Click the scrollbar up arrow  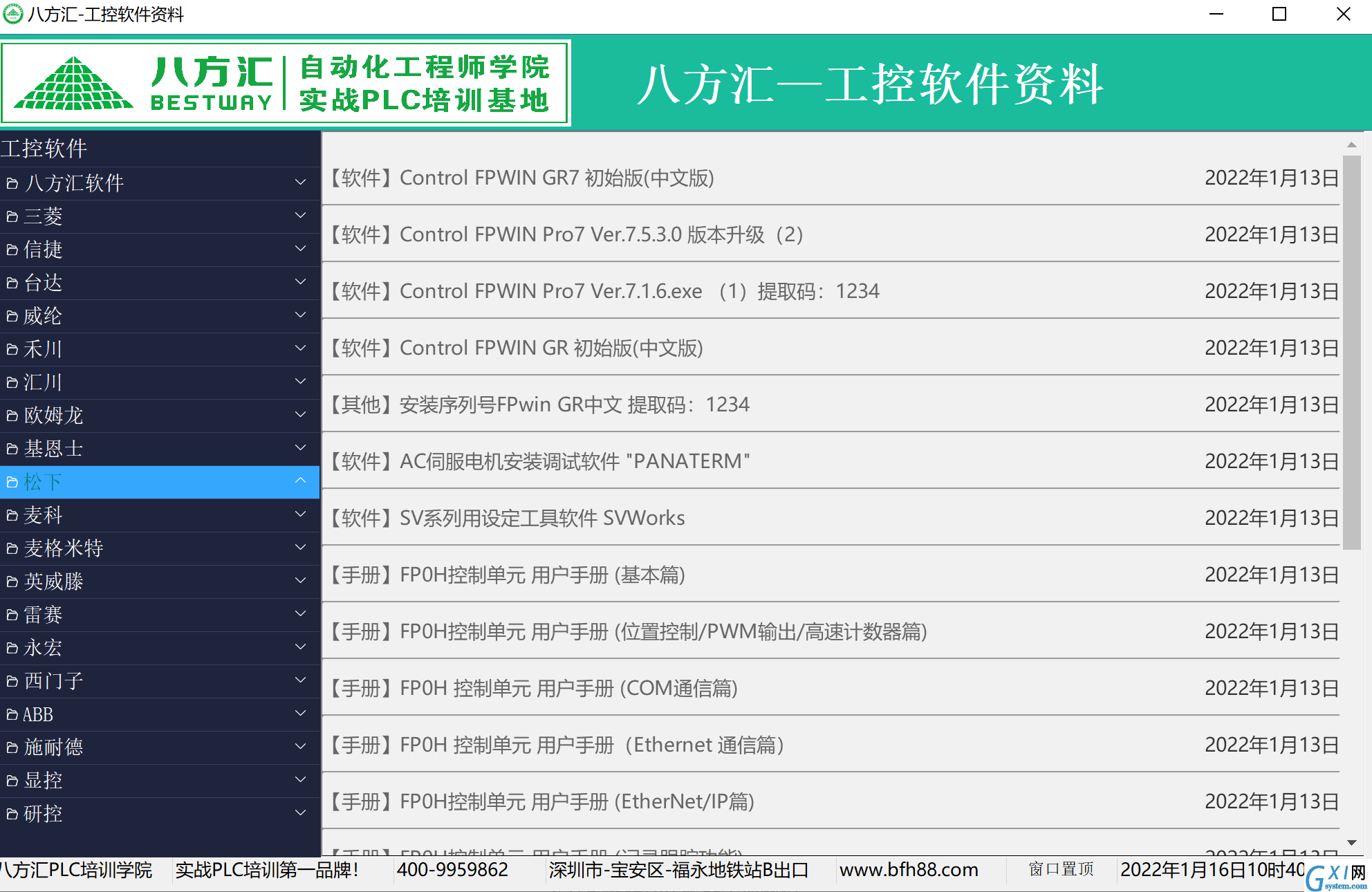coord(1351,145)
